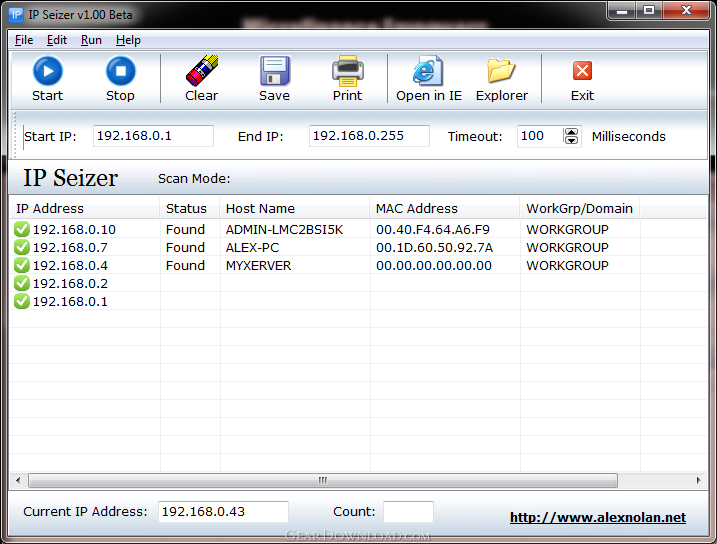717x544 pixels.
Task: Click WORKGROUP cell in ALEX-PC row
Action: pos(567,247)
